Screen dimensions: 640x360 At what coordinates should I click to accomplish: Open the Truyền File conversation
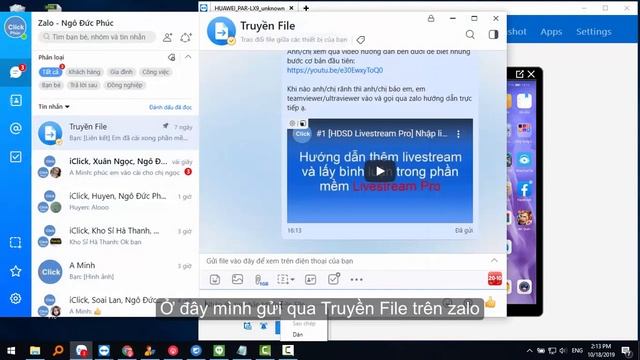115,133
